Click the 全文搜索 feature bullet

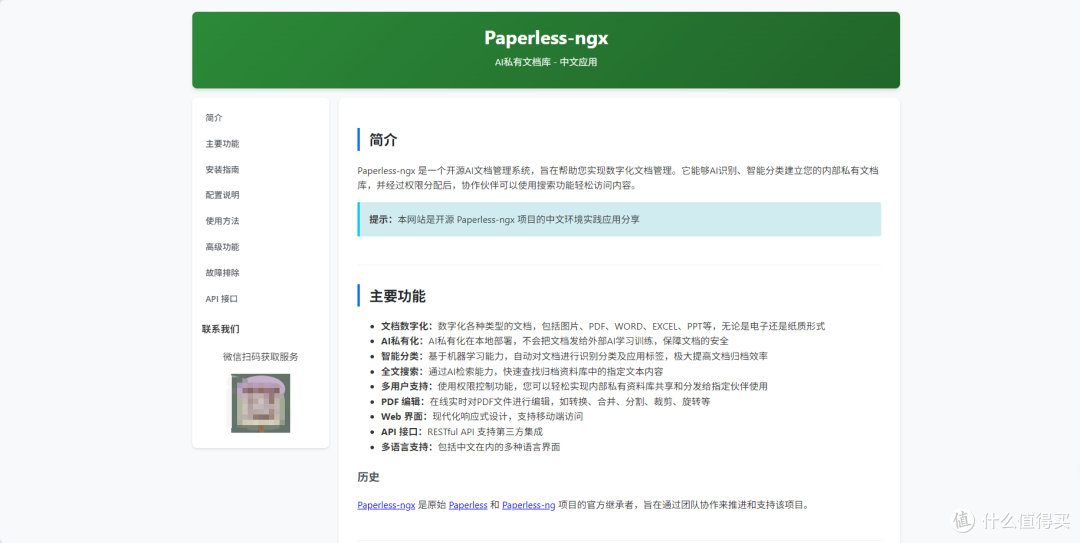tap(522, 371)
